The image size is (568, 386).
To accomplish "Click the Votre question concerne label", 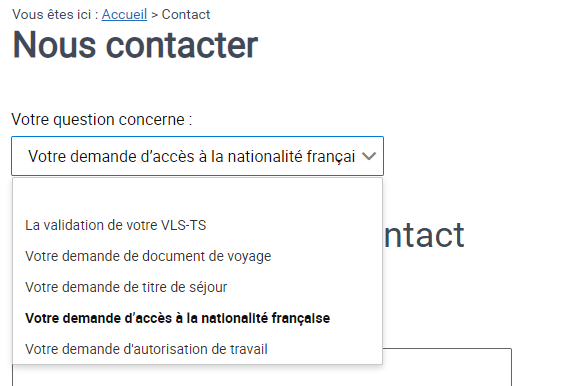I will (102, 119).
